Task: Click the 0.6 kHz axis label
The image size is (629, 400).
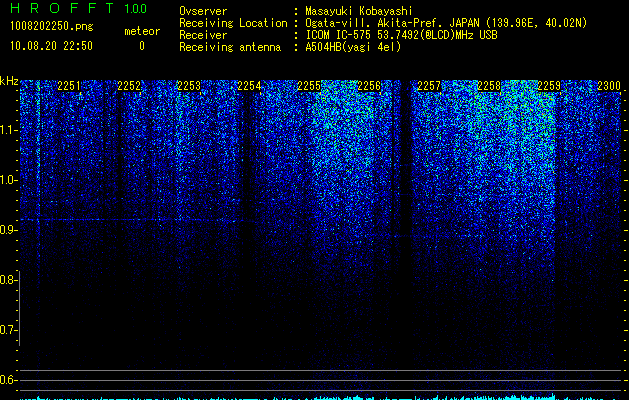Action: click(x=8, y=380)
